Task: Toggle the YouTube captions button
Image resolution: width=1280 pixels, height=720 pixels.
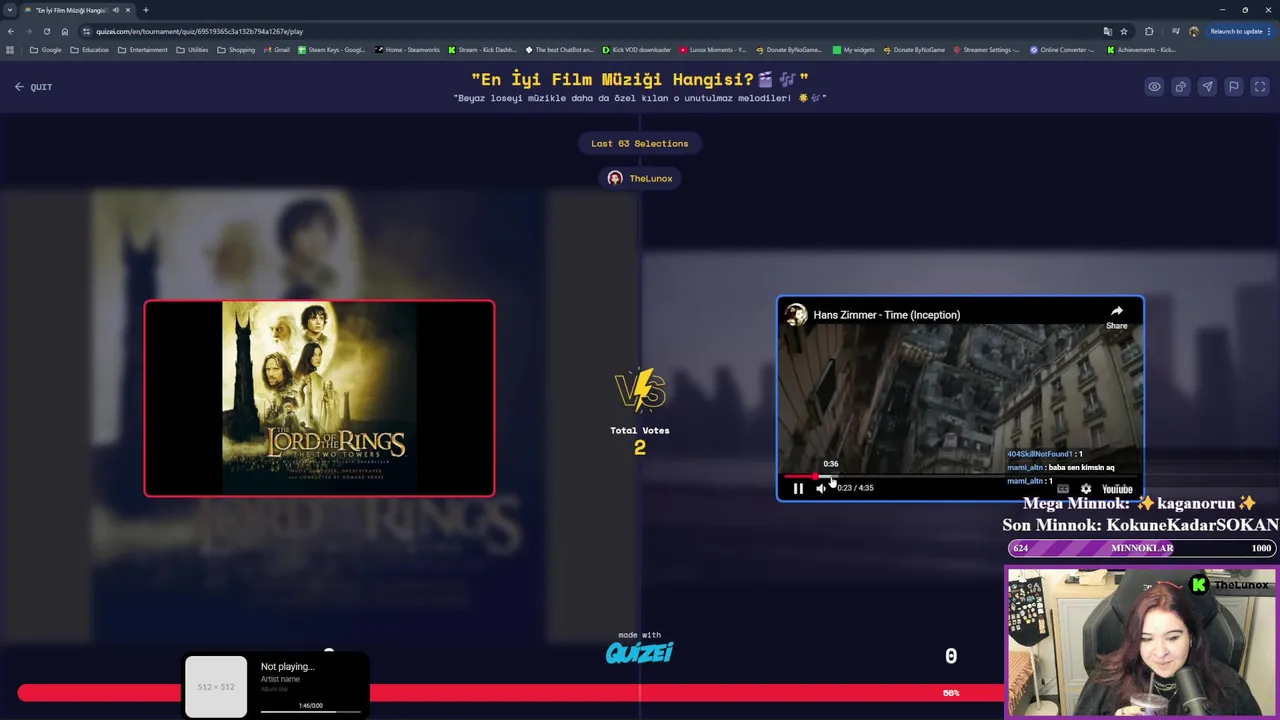Action: 1063,489
